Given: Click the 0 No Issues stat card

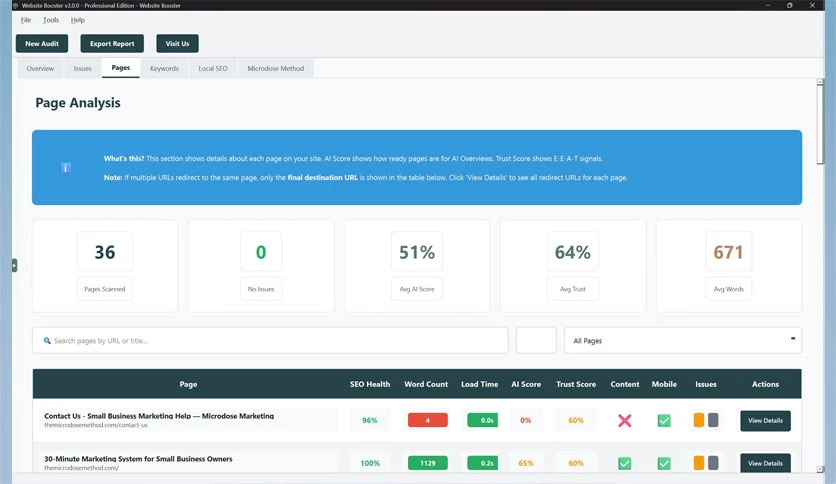Looking at the screenshot, I should click(261, 266).
